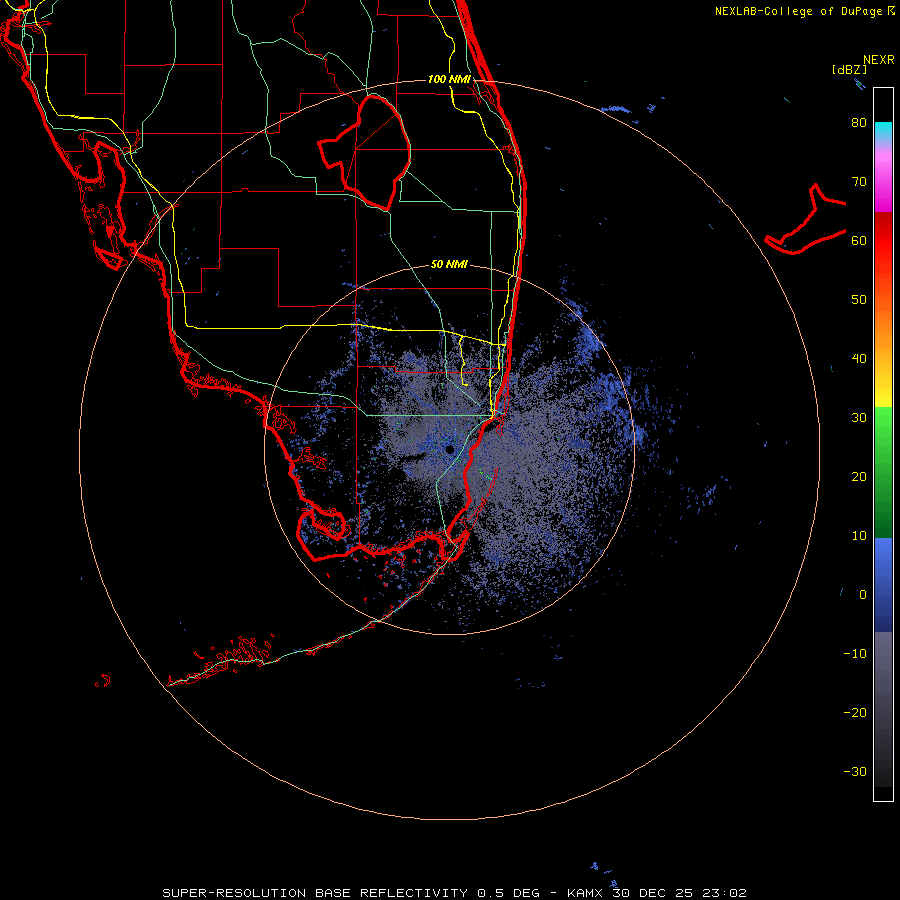Screen dimensions: 900x900
Task: Click the 40 dBZ scale value
Action: [859, 359]
